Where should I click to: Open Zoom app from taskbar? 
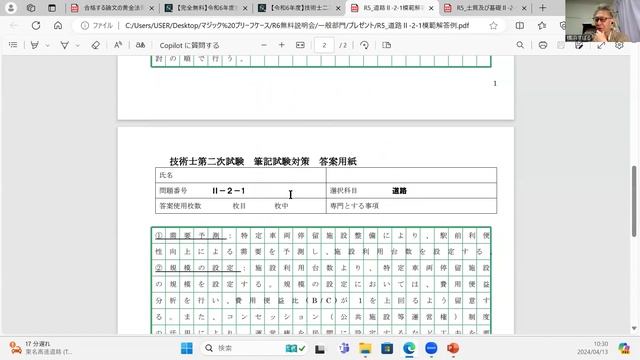click(x=431, y=348)
